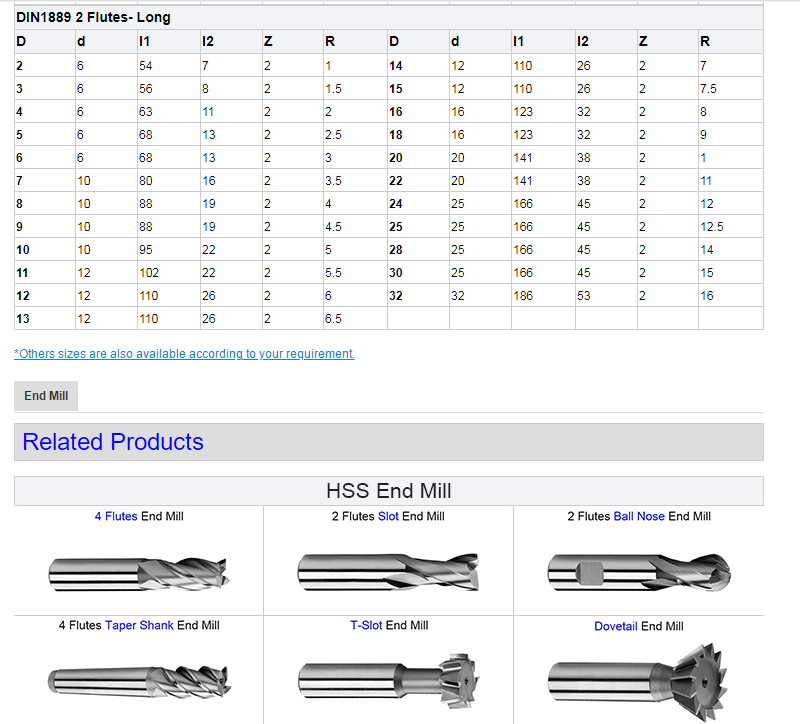The image size is (800, 724).
Task: Click the I1 value 186 cell
Action: click(x=543, y=295)
